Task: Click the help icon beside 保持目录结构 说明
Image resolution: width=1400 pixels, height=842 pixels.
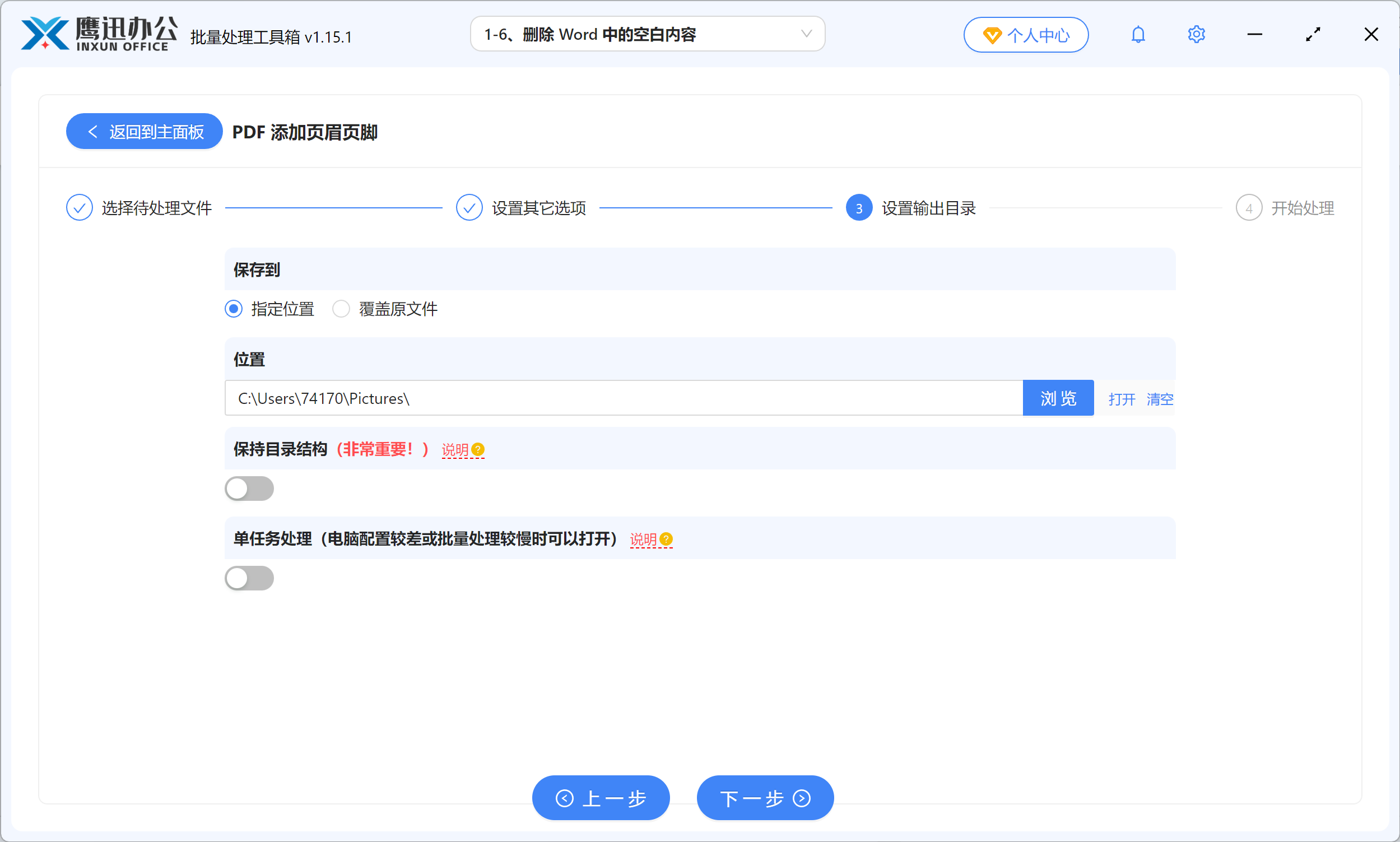Action: point(478,449)
